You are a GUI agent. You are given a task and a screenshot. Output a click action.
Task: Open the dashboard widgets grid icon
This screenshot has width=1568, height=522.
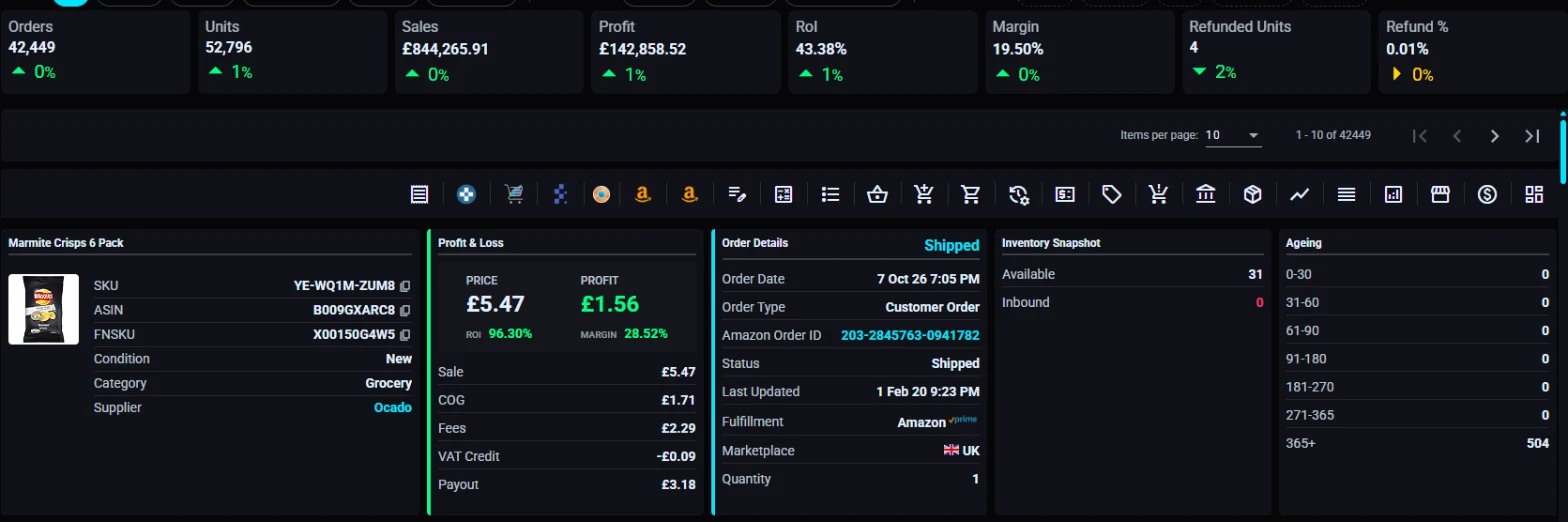(1534, 195)
